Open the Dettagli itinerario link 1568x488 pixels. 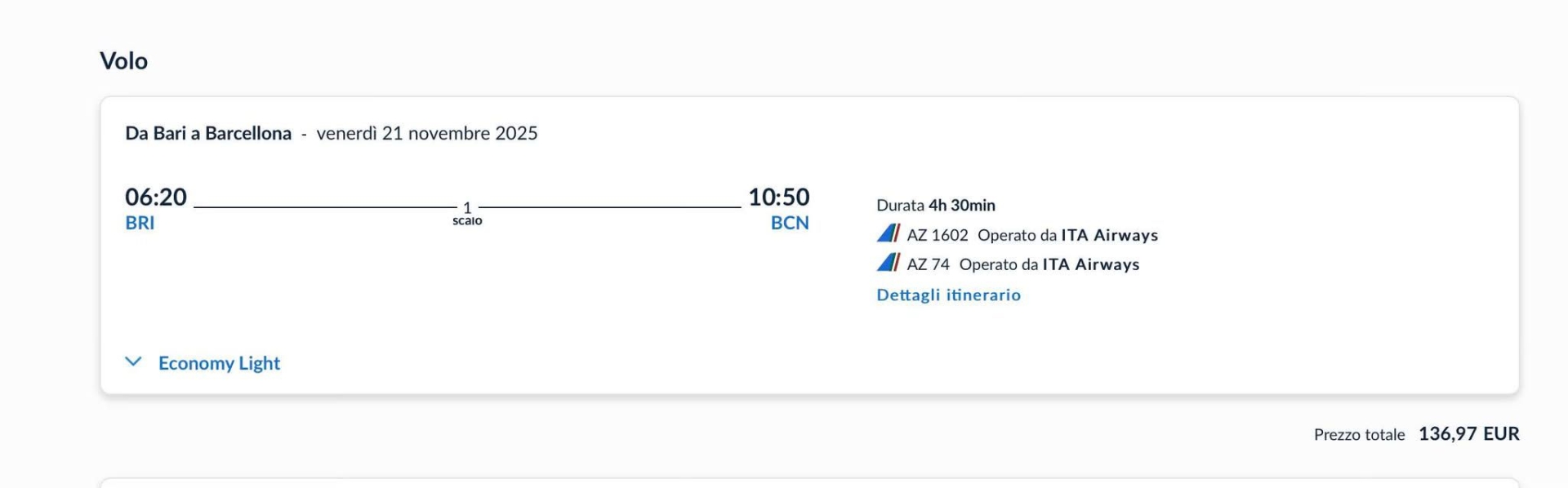coord(948,295)
